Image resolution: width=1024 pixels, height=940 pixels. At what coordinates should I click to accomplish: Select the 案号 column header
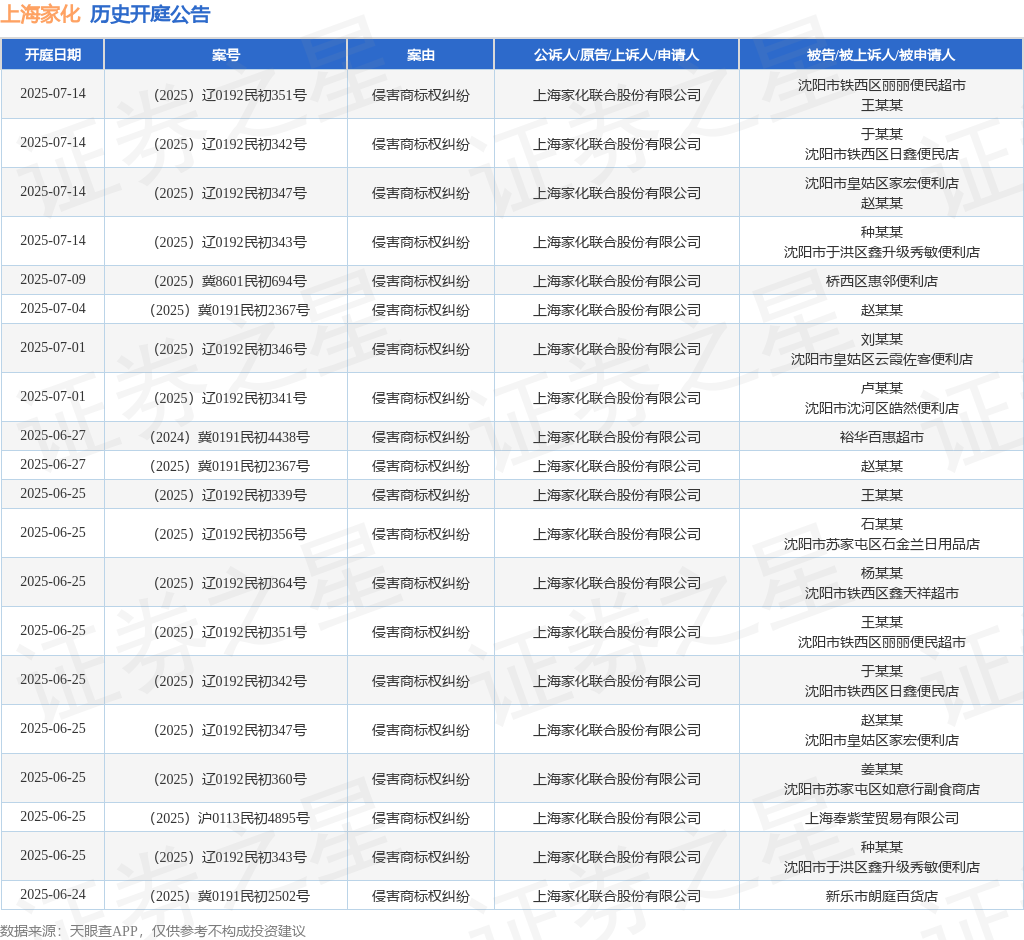226,55
